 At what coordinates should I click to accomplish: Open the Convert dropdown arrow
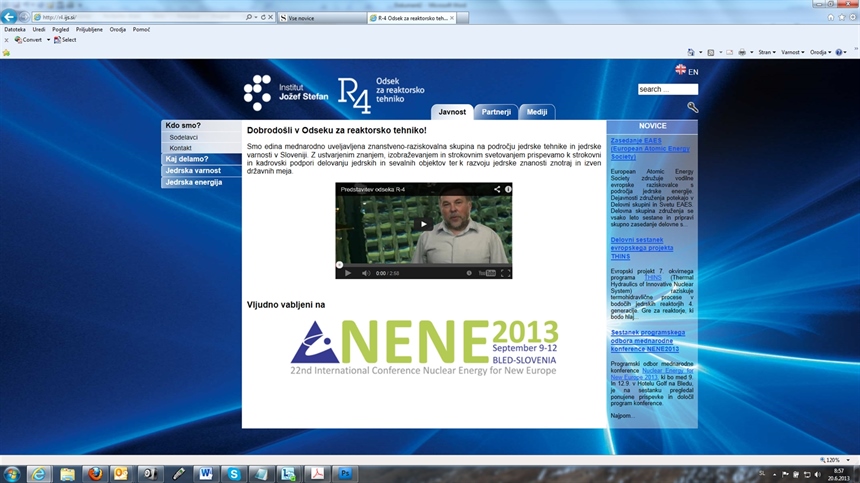click(48, 40)
